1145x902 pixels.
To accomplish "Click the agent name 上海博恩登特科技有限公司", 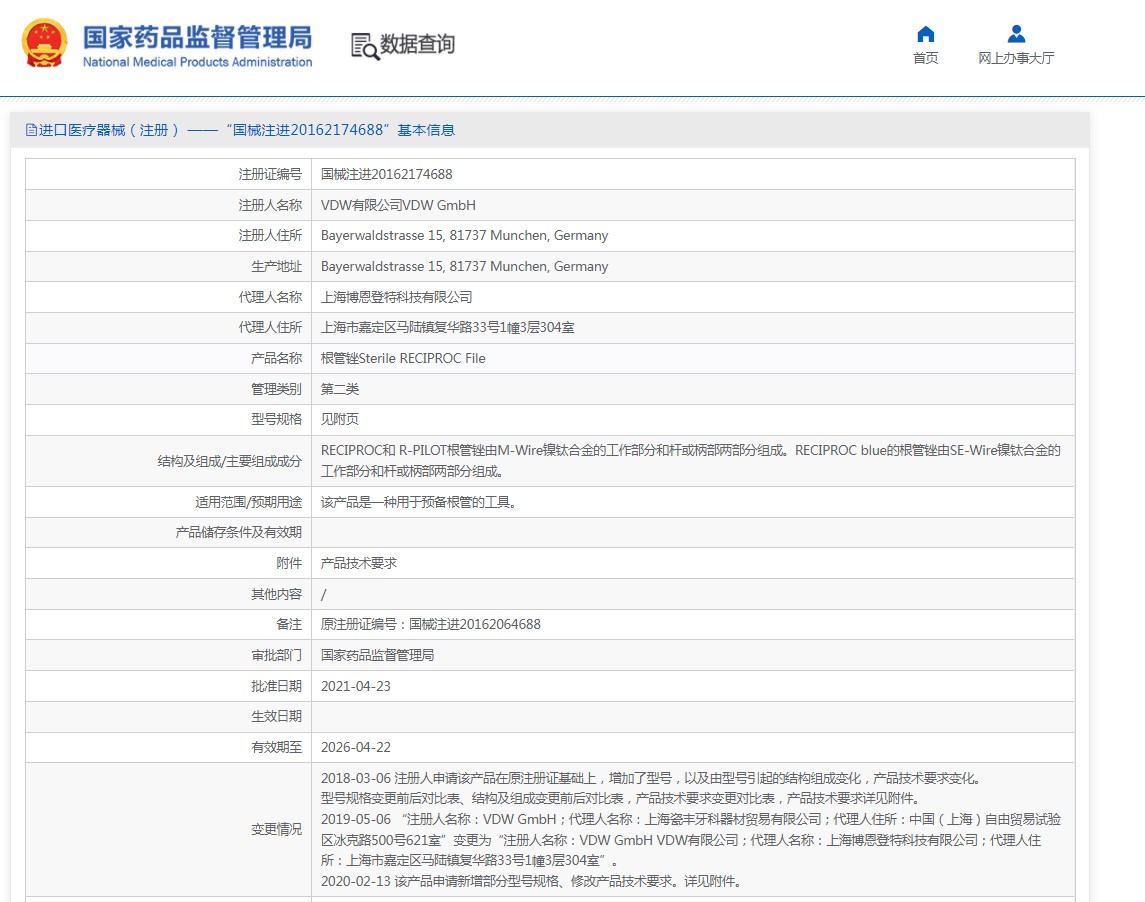I will pos(396,297).
